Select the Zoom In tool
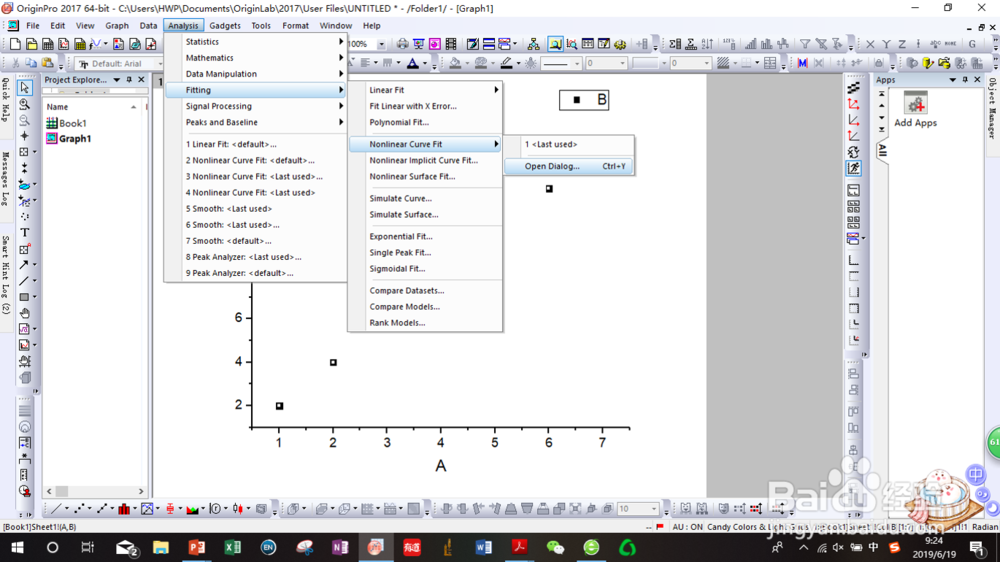1000x562 pixels. click(24, 104)
